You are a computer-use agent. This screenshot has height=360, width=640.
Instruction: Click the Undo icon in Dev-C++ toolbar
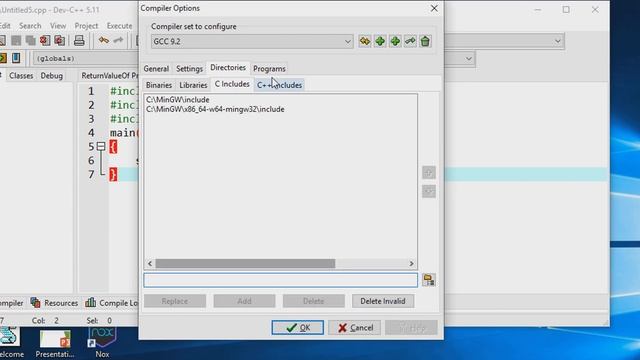(x=104, y=40)
